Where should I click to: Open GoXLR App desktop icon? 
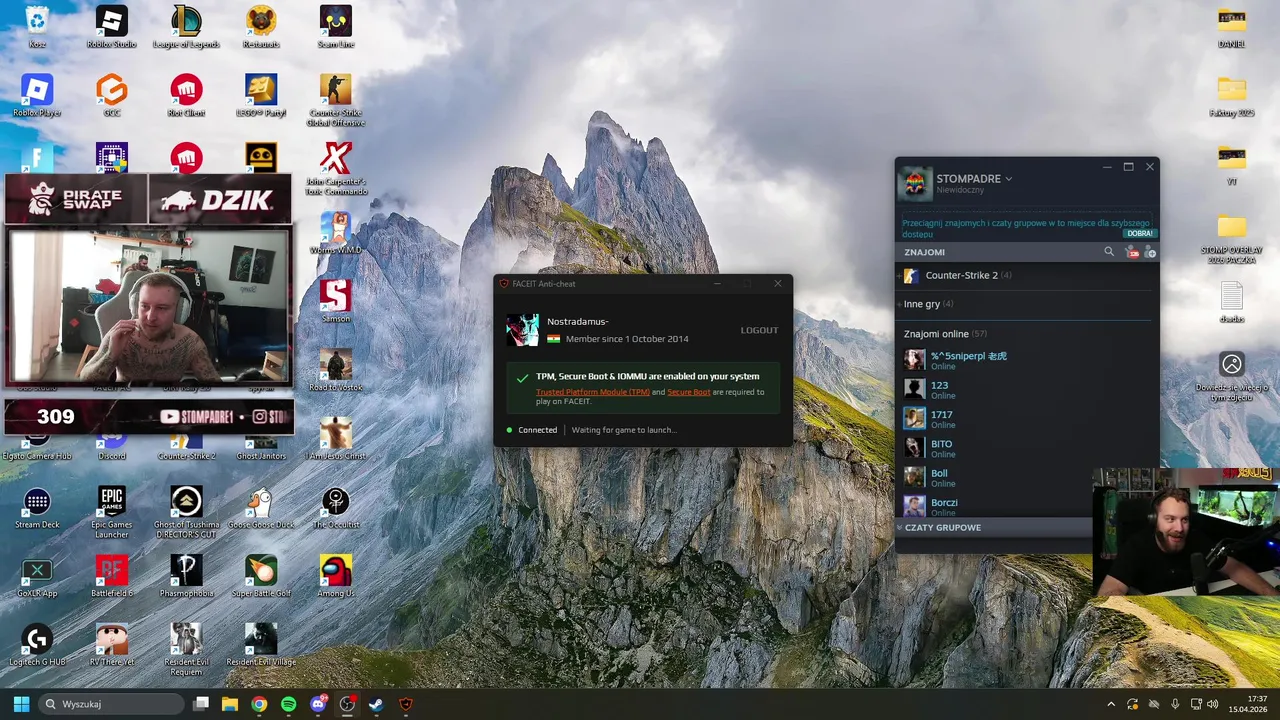click(37, 577)
